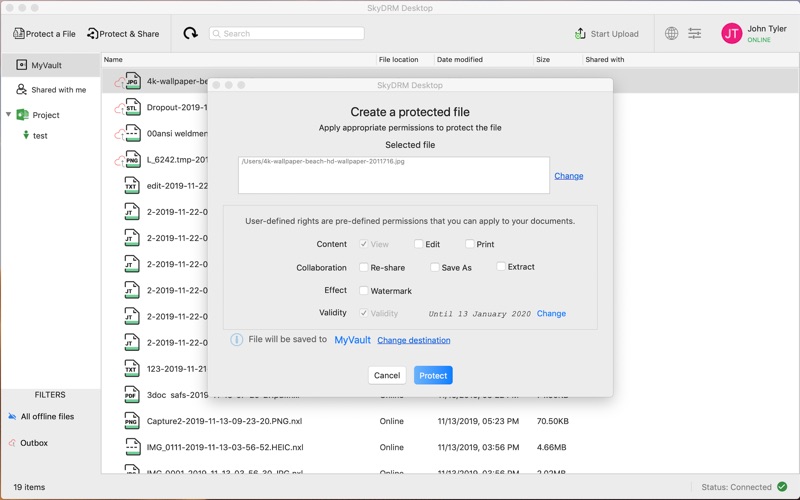800x500 pixels.
Task: Click the Protect & Share toolbar button
Action: [x=123, y=34]
